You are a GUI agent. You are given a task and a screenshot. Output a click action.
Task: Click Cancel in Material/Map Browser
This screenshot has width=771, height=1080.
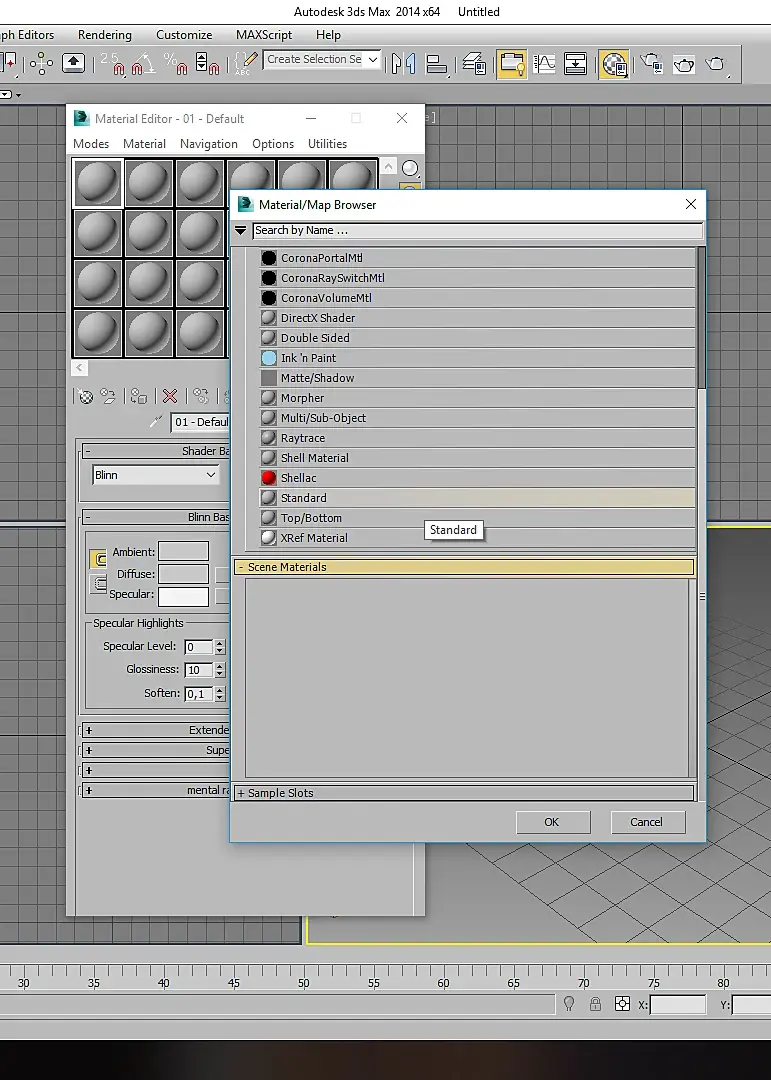pos(646,822)
